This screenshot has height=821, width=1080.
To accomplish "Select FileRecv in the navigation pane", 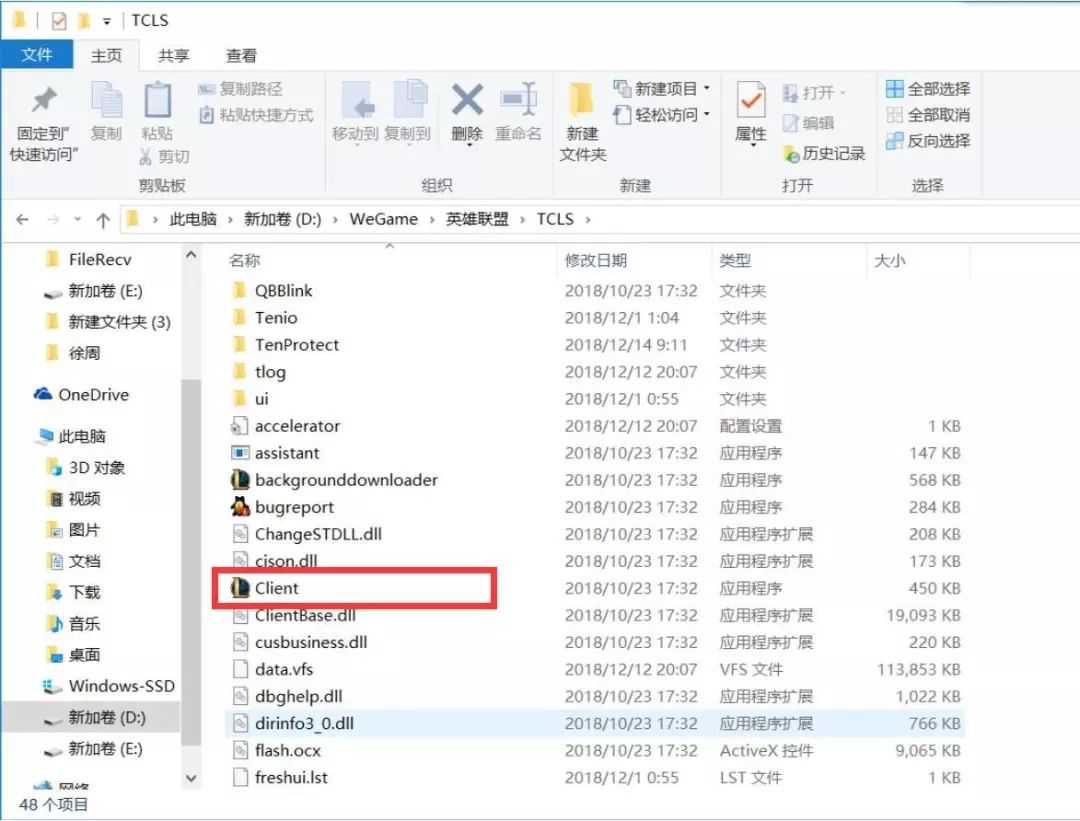I will (x=100, y=260).
